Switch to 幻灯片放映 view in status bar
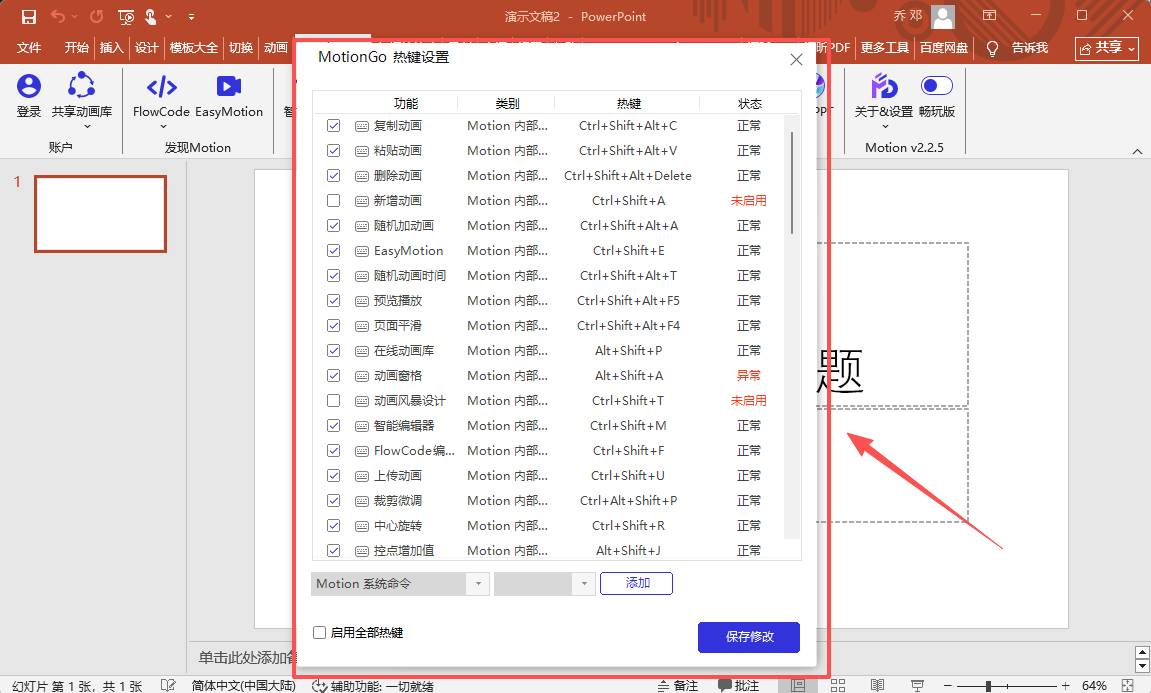The image size is (1151, 693). 916,686
